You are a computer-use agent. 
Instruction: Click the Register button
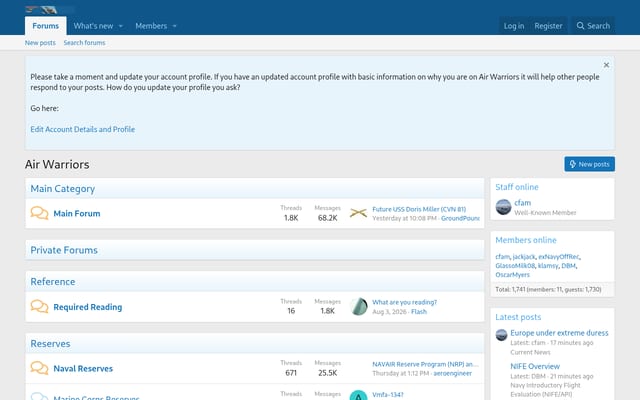point(548,26)
